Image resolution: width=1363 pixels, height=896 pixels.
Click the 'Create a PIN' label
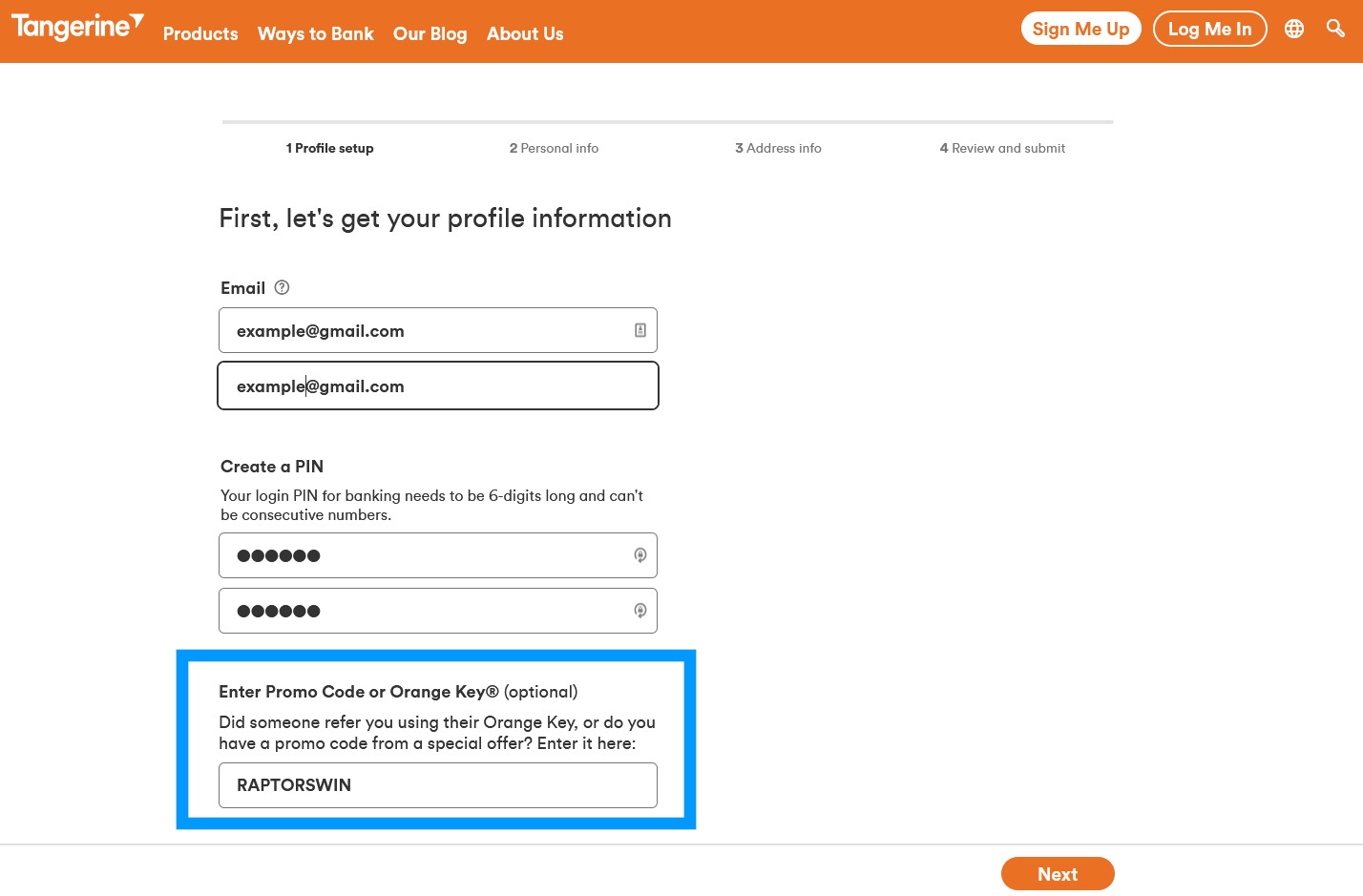coord(272,467)
